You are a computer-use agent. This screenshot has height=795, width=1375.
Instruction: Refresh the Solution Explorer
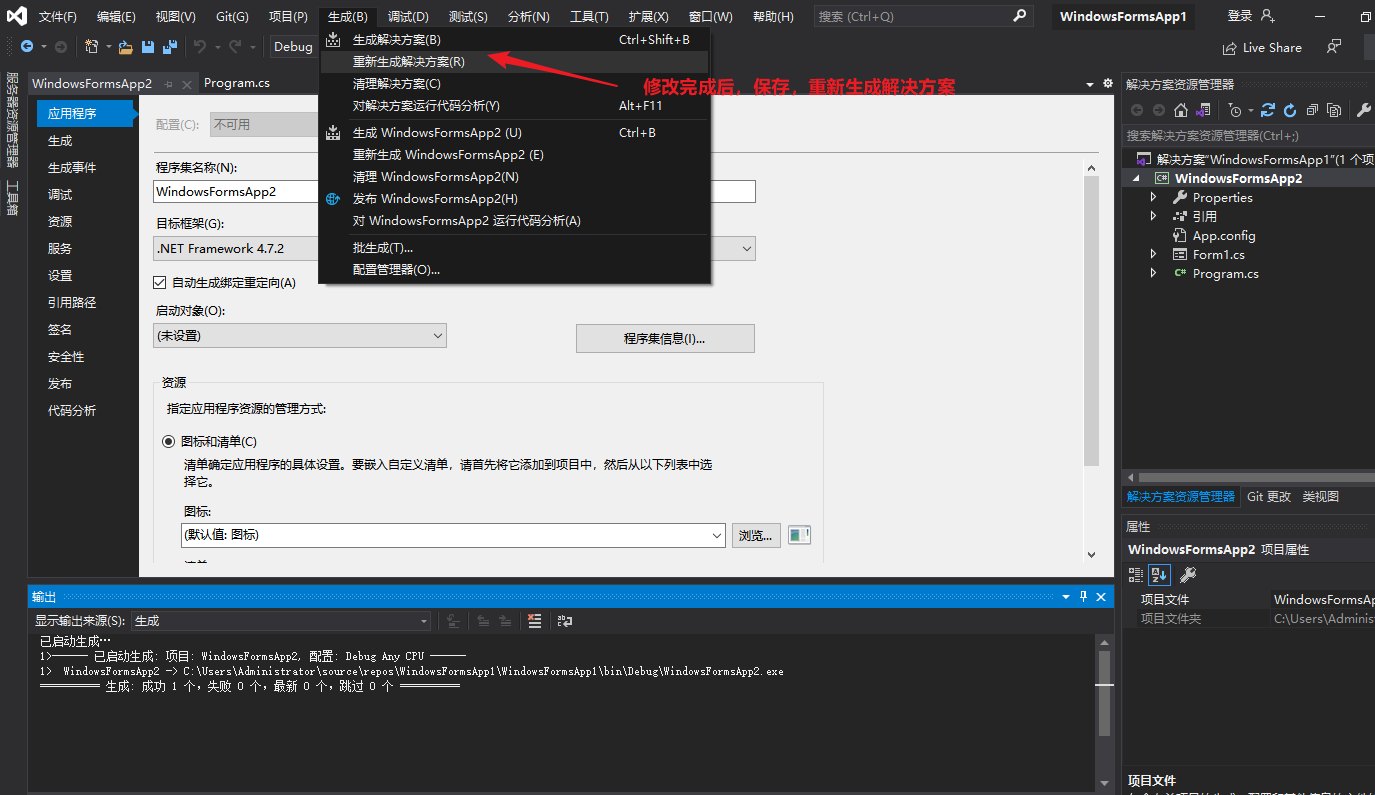(1290, 110)
